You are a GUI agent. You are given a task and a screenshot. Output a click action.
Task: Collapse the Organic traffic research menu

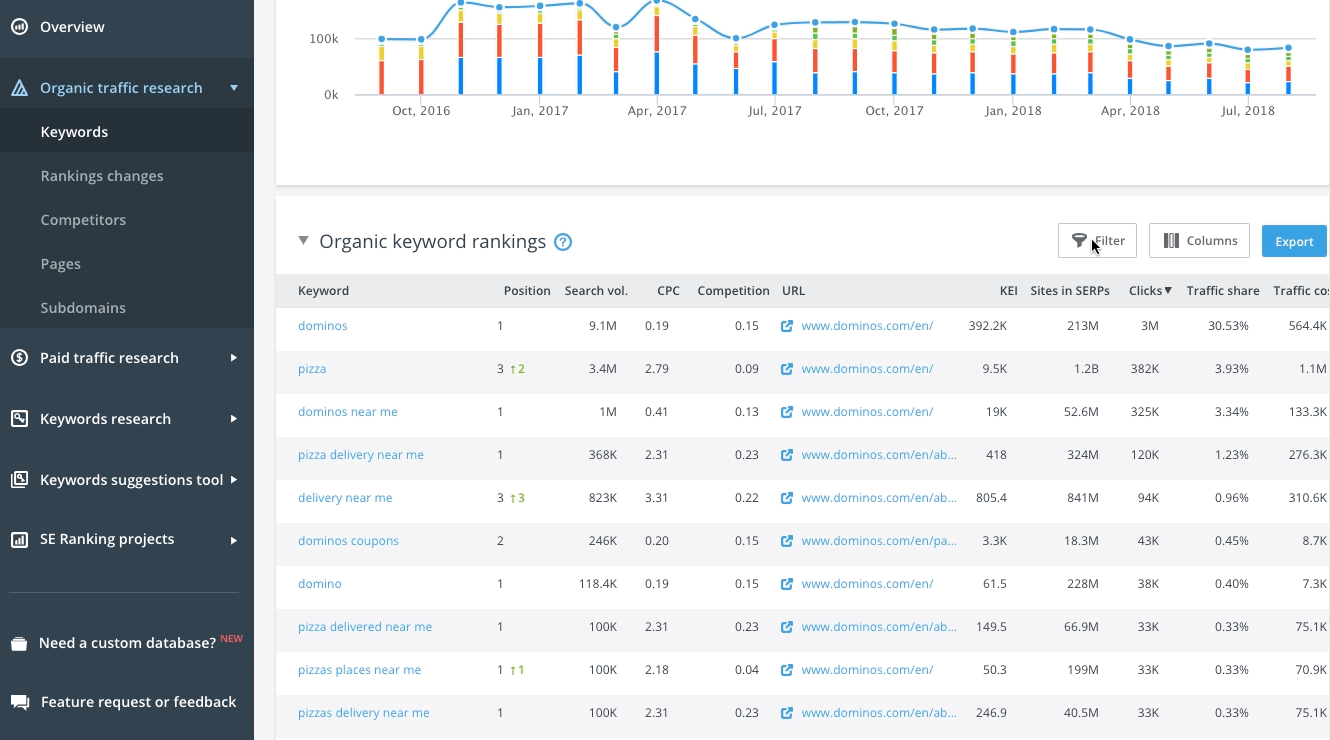click(234, 88)
